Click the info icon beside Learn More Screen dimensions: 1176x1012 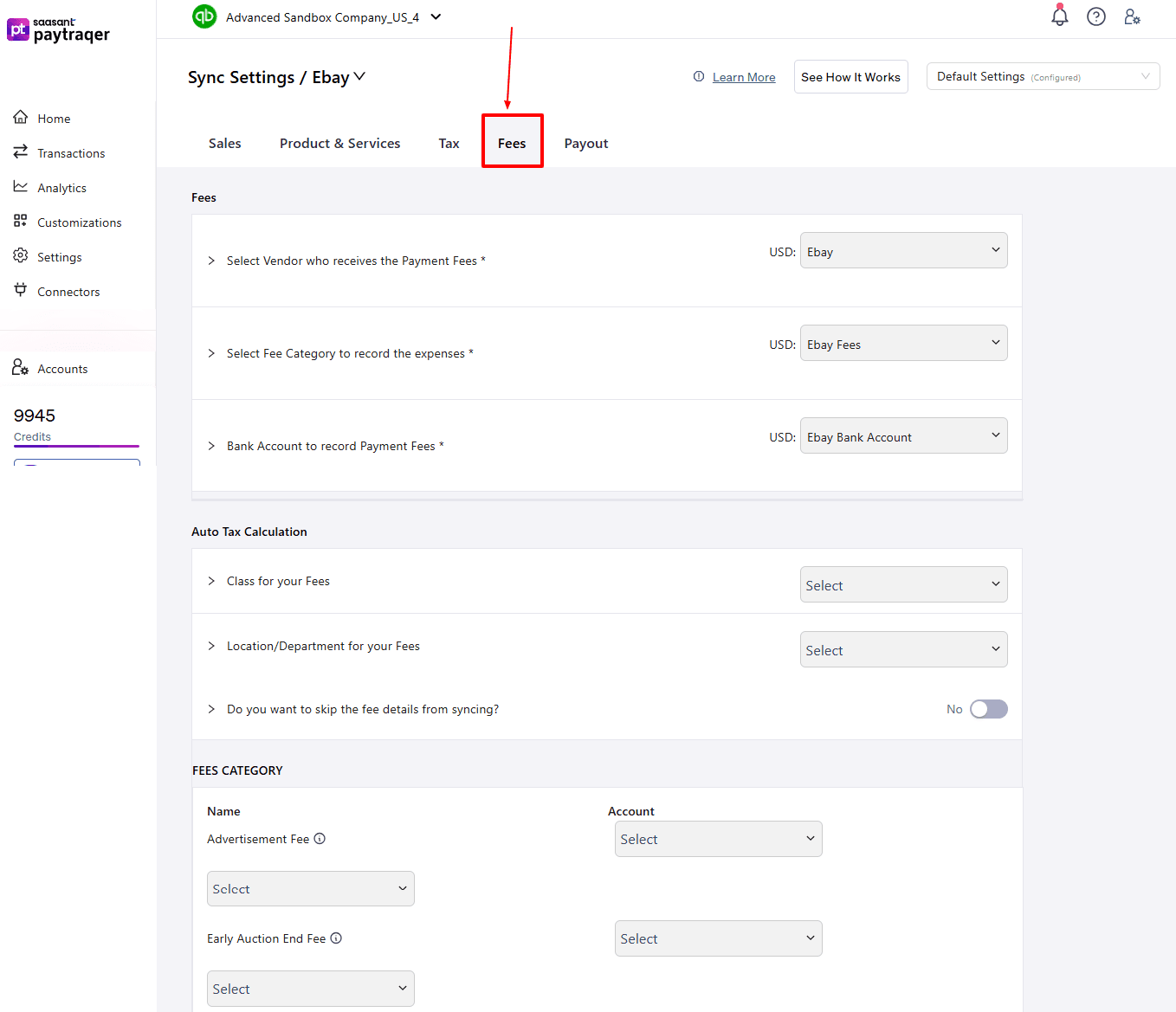click(699, 76)
